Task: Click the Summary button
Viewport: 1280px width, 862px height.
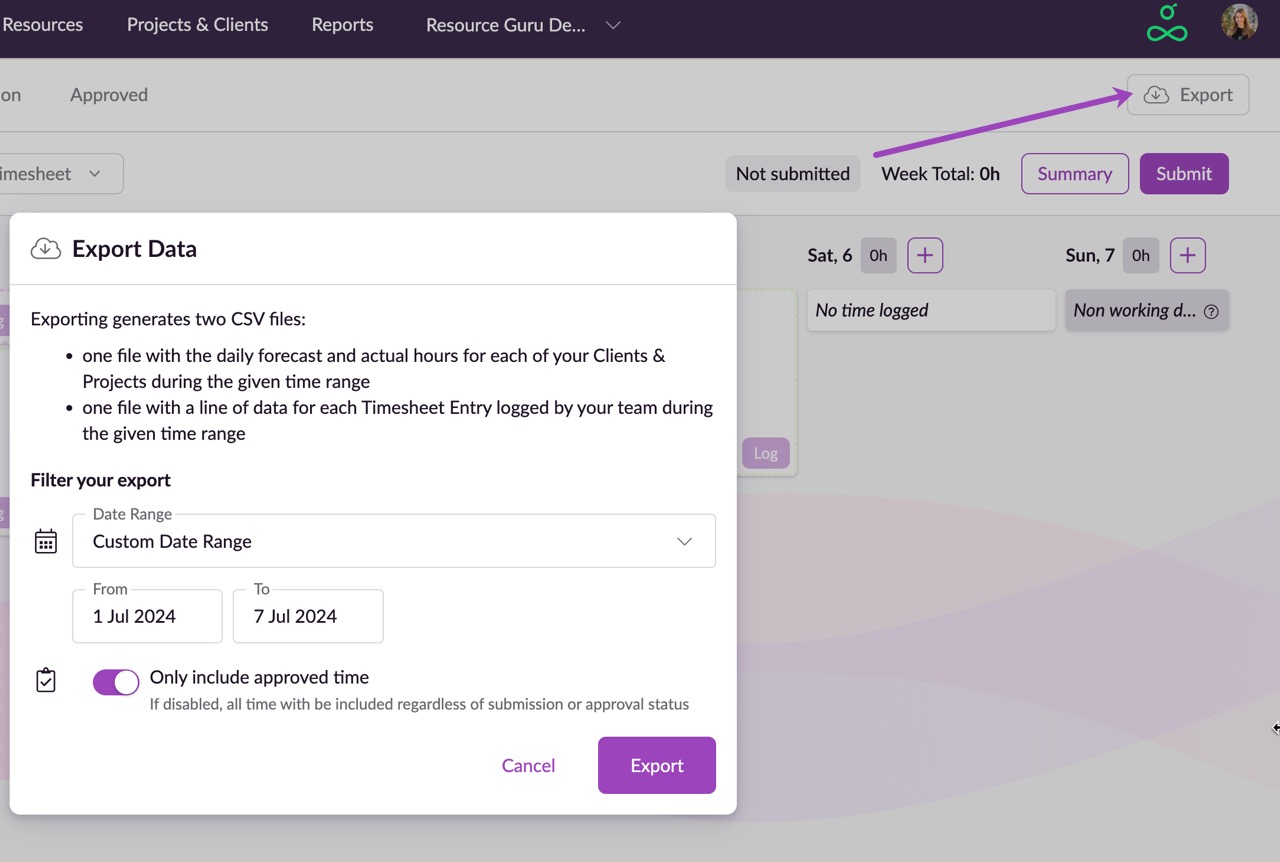Action: [1075, 174]
